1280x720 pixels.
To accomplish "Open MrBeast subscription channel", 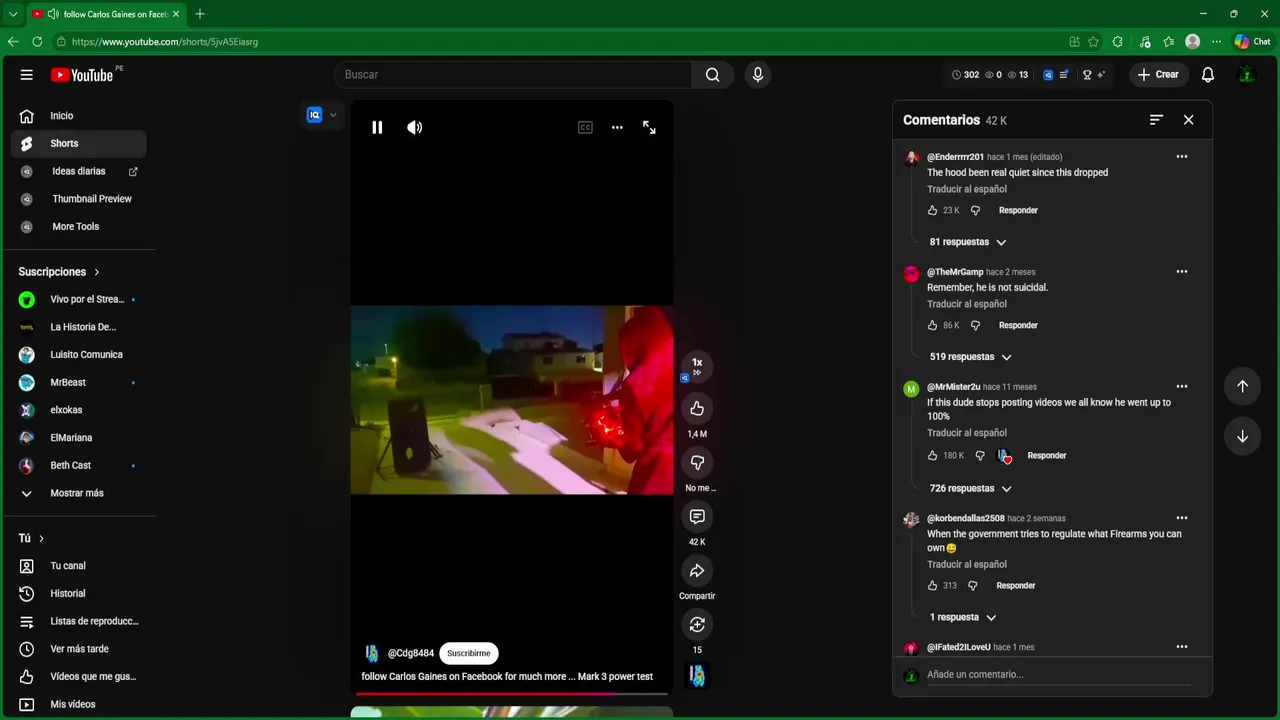I will [x=79, y=383].
